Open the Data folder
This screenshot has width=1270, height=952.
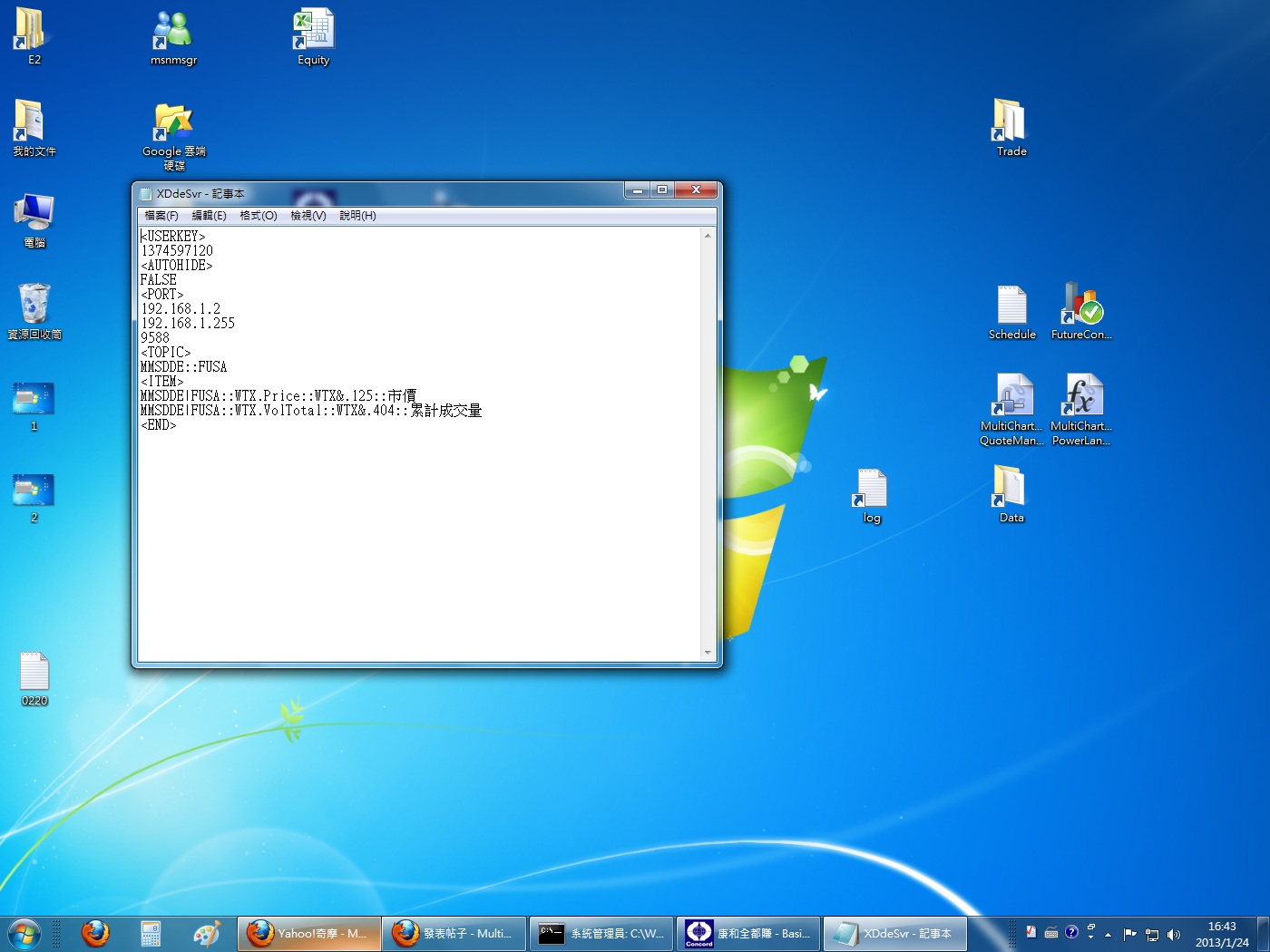(1011, 493)
